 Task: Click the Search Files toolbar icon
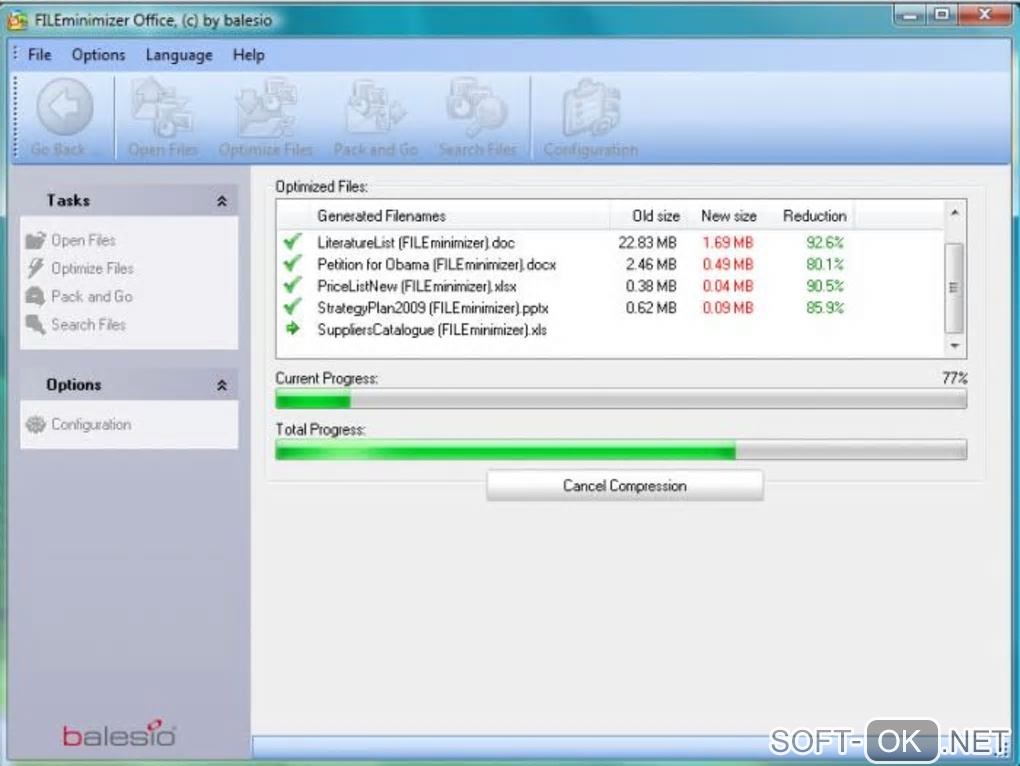tap(477, 108)
